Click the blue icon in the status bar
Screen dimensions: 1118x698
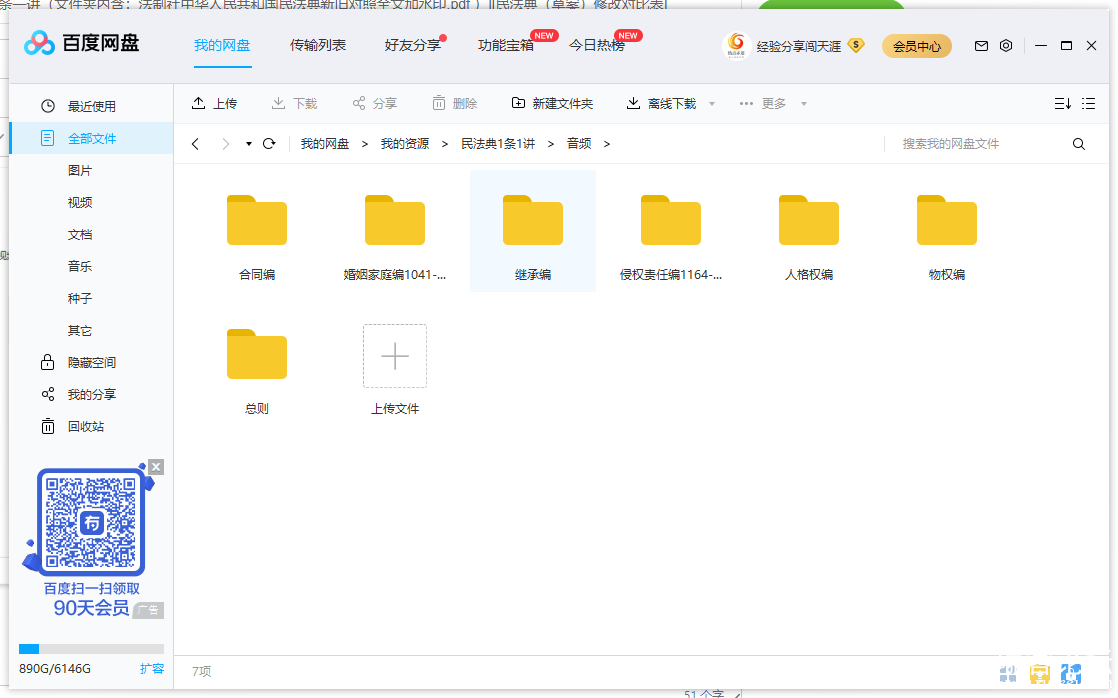pyautogui.click(x=1071, y=673)
